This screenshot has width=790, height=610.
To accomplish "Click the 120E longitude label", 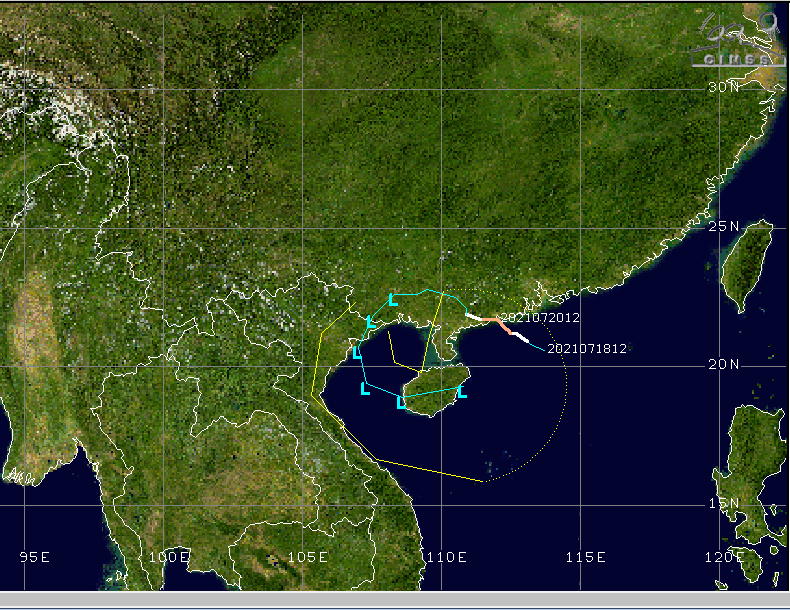I will tap(721, 556).
